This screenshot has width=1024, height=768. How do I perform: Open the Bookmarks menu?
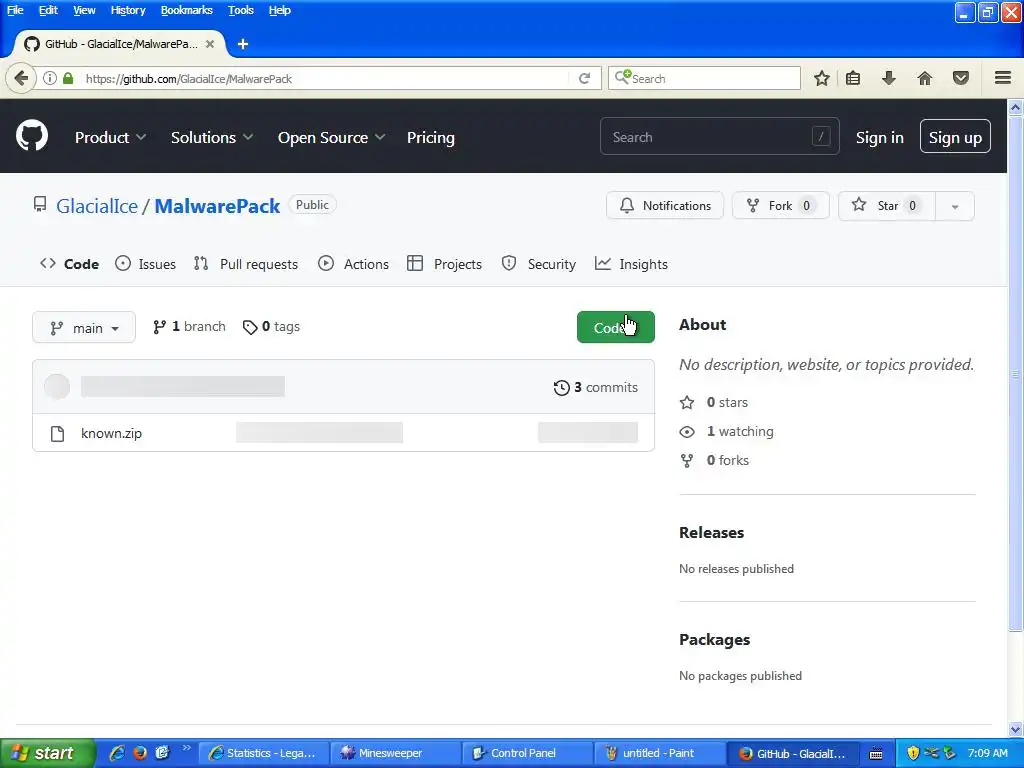click(187, 10)
